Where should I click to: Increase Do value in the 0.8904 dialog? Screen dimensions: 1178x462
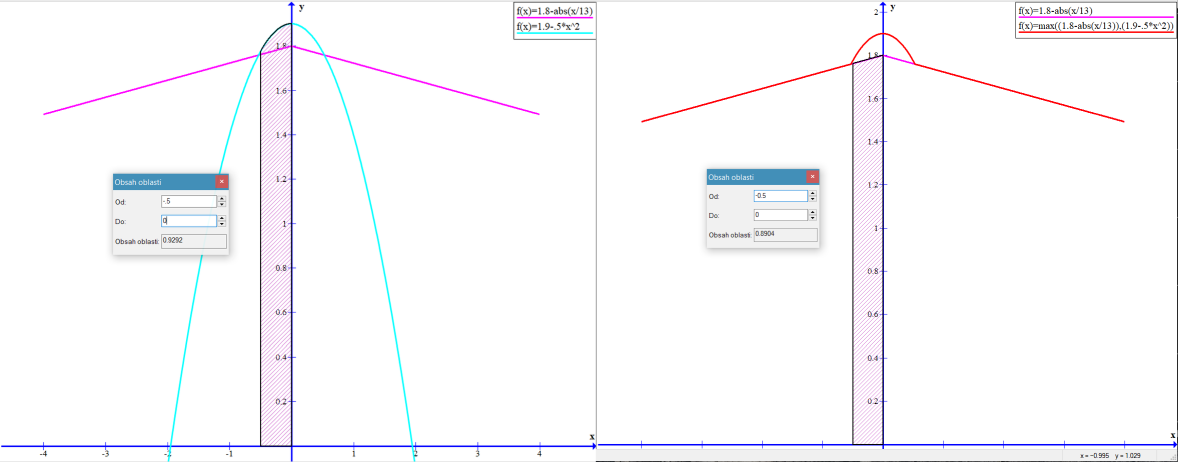pyautogui.click(x=813, y=212)
